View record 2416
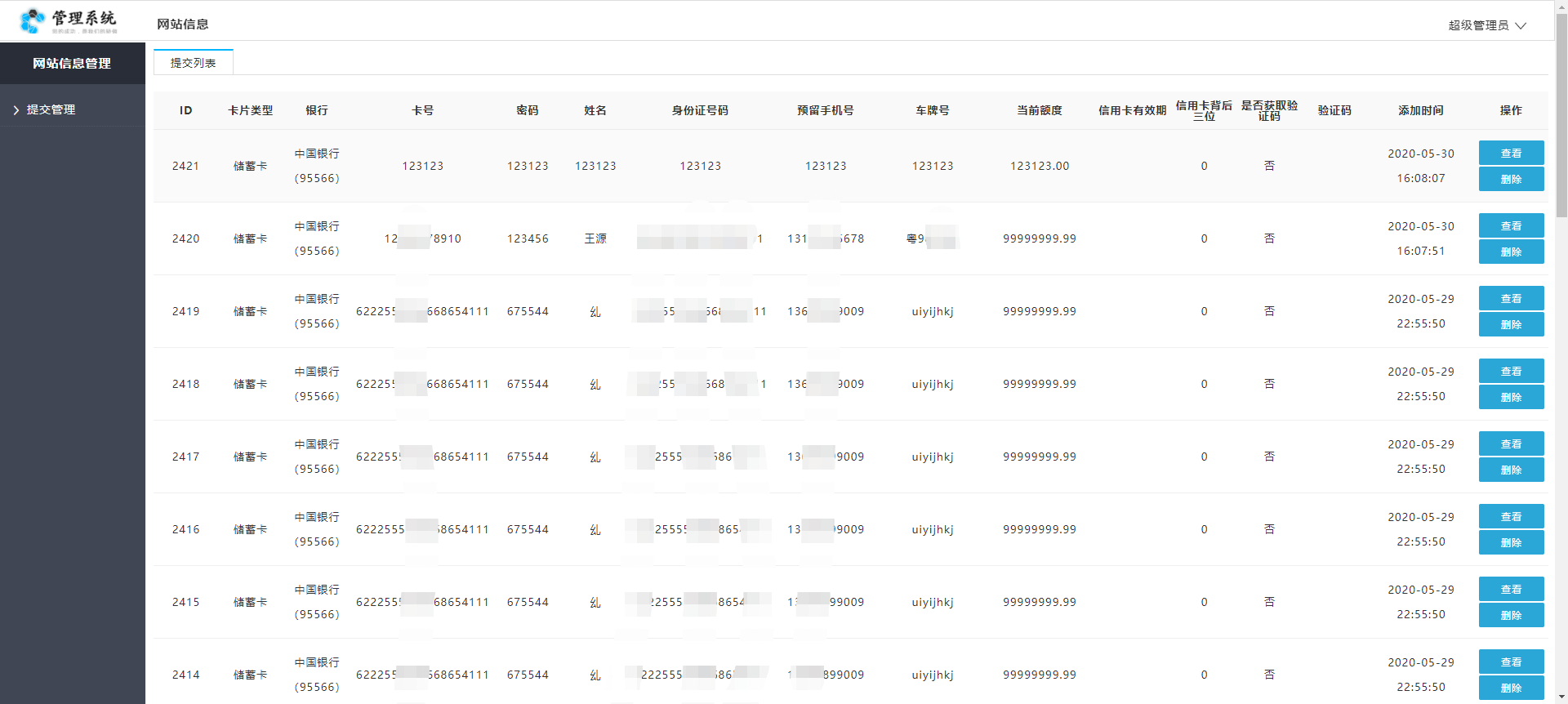This screenshot has height=704, width=1568. click(x=1511, y=516)
